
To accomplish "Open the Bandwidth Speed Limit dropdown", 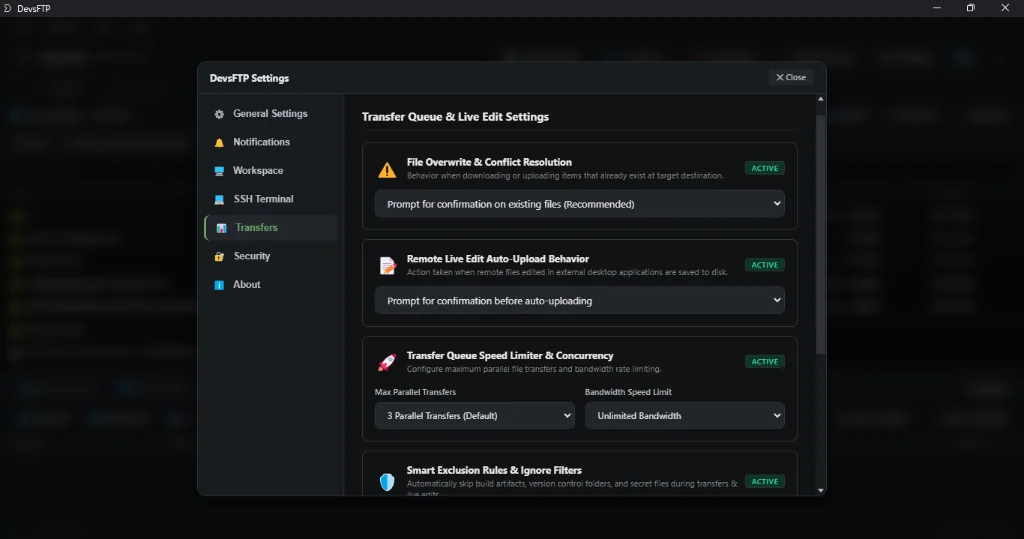I will coord(684,416).
